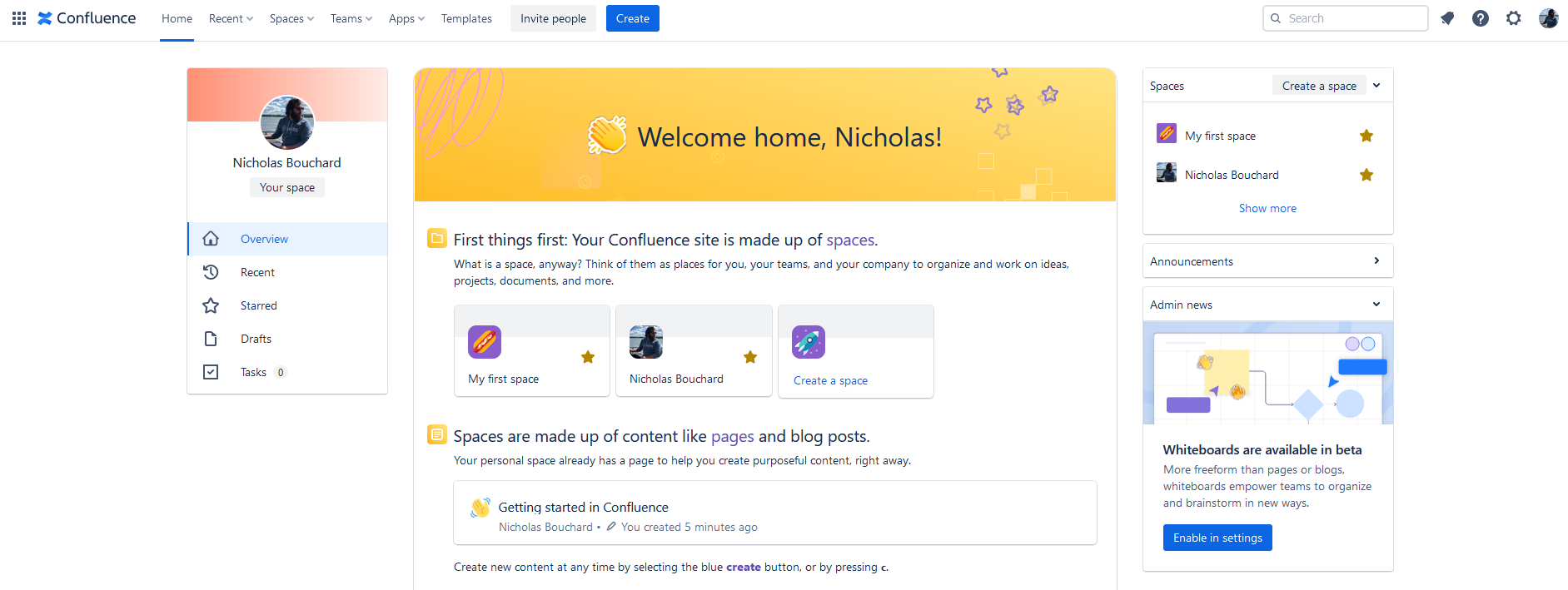Viewport: 1568px width, 590px height.
Task: Select Recent in the left sidebar
Action: tap(287, 272)
